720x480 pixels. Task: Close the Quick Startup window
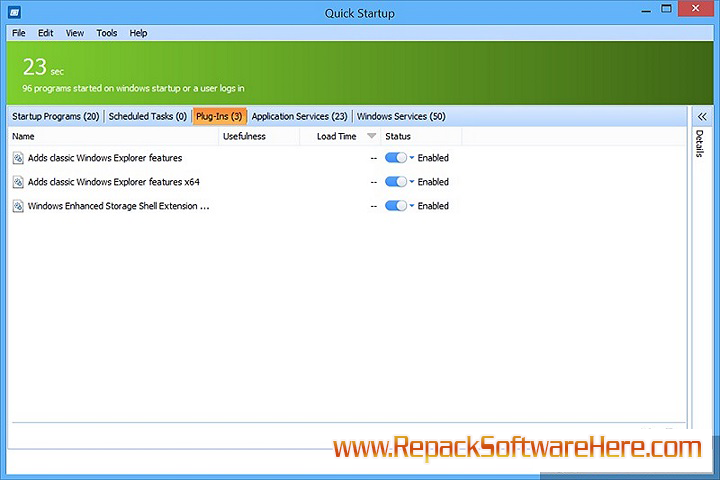(x=695, y=8)
